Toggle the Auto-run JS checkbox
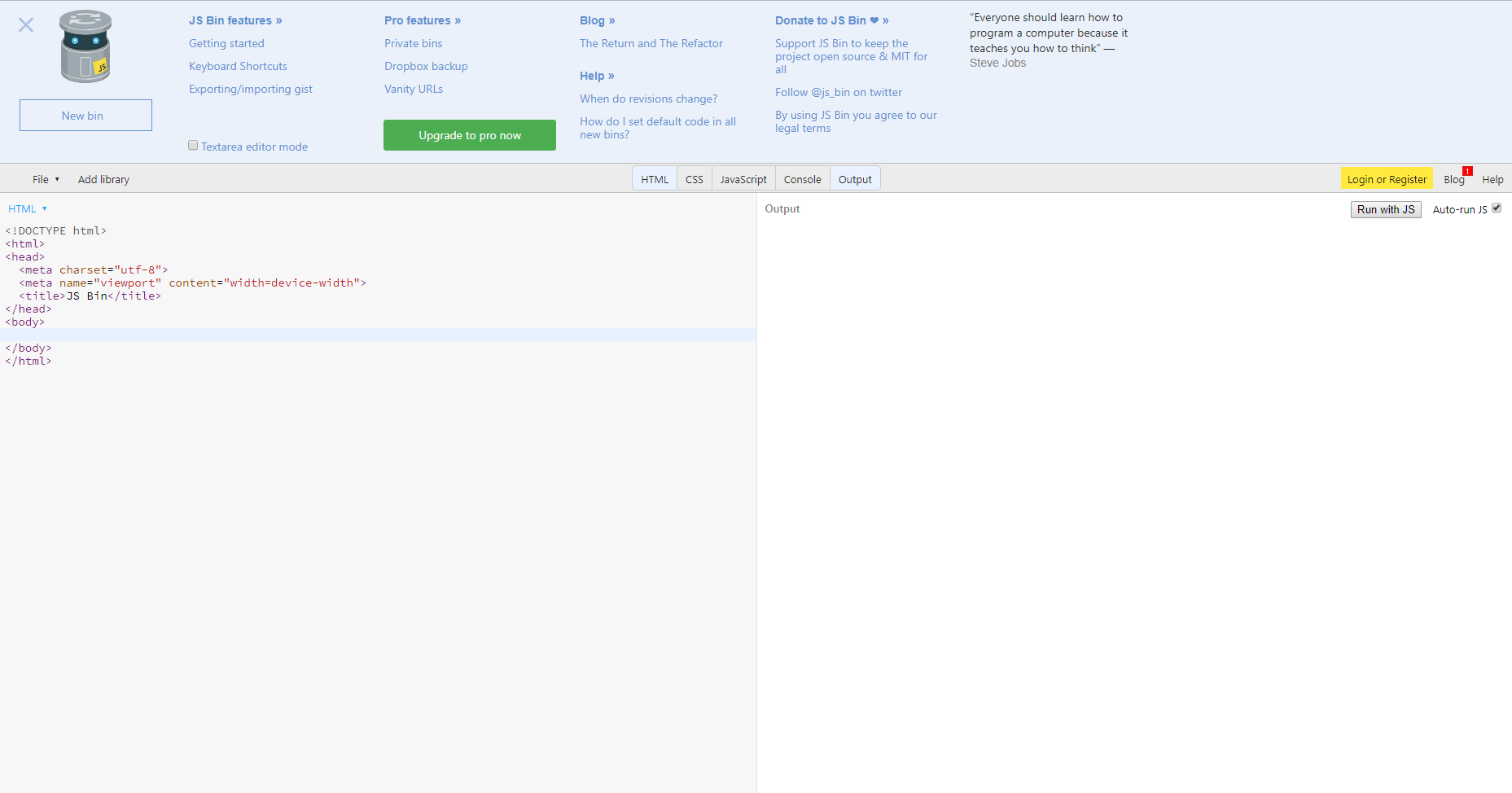Image resolution: width=1512 pixels, height=793 pixels. tap(1497, 208)
